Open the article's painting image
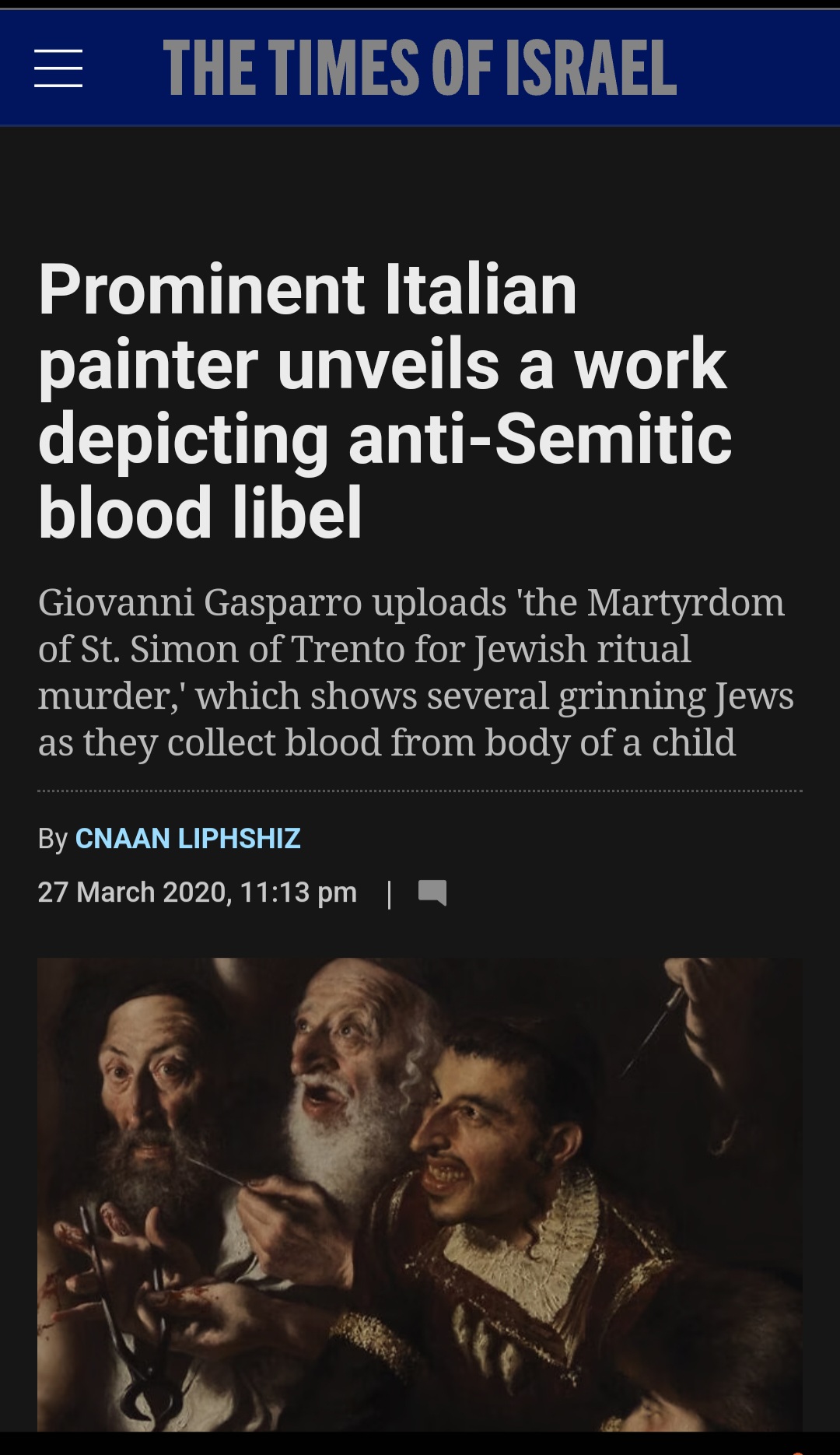 420,1194
